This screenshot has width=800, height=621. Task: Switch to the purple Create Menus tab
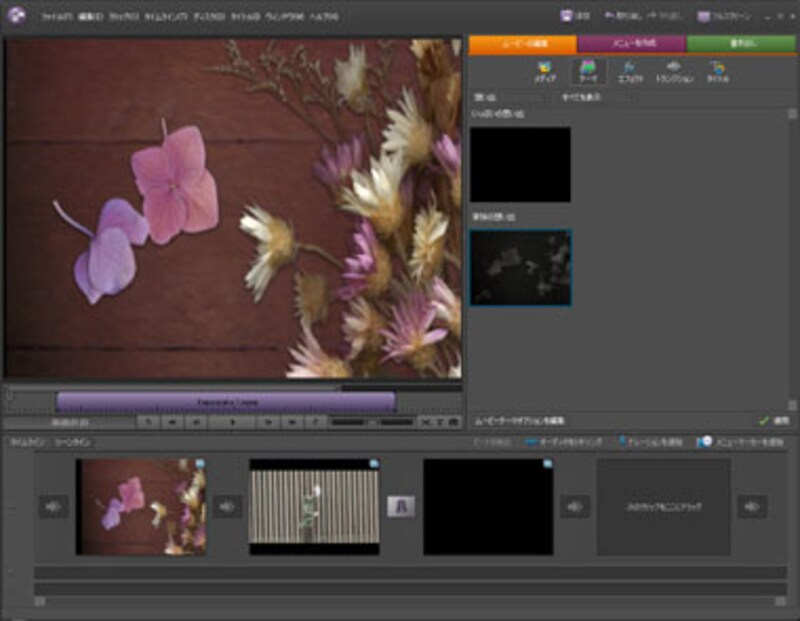click(x=631, y=44)
